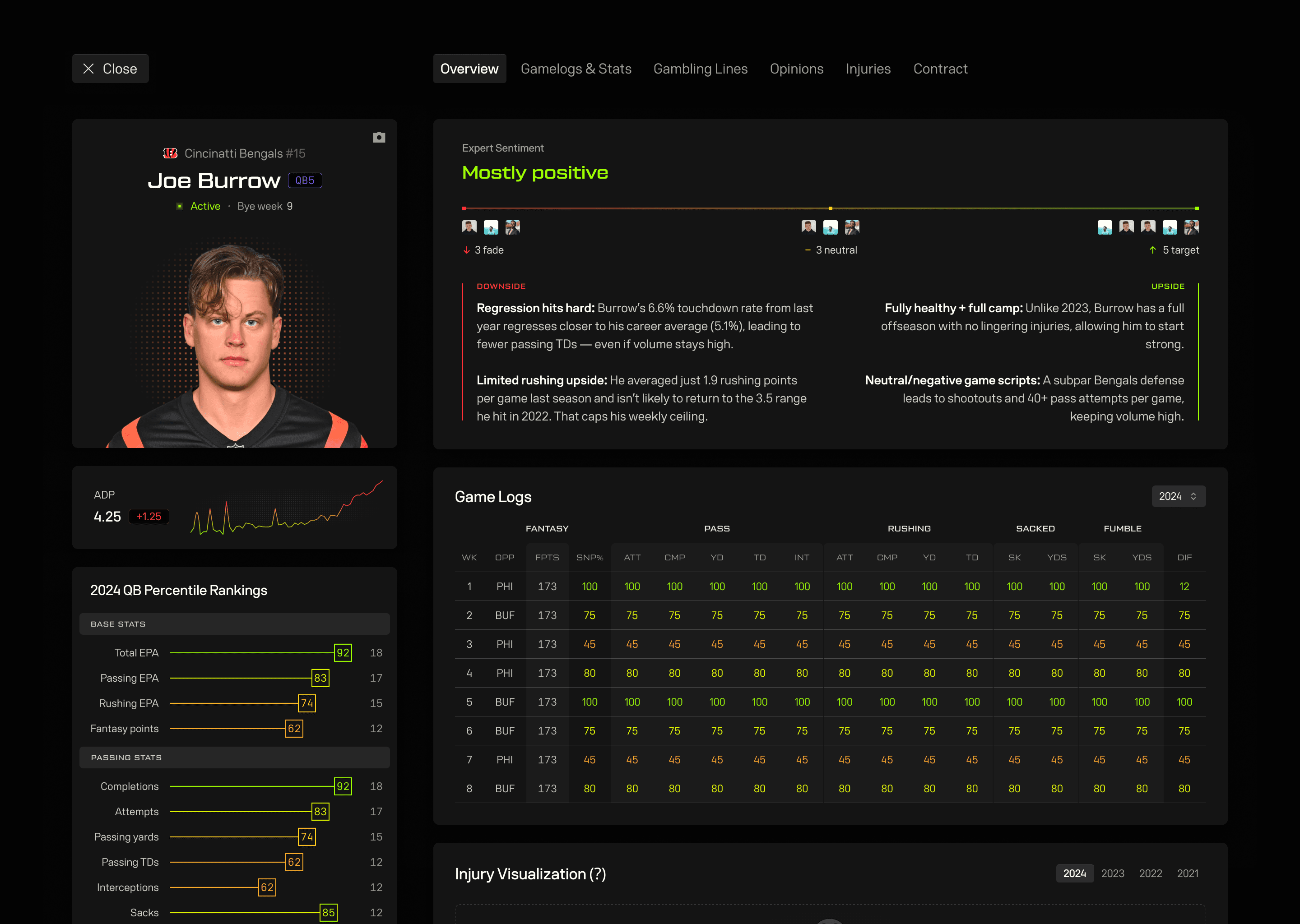Click the X icon in Close button
The width and height of the screenshot is (1300, 924).
click(88, 69)
